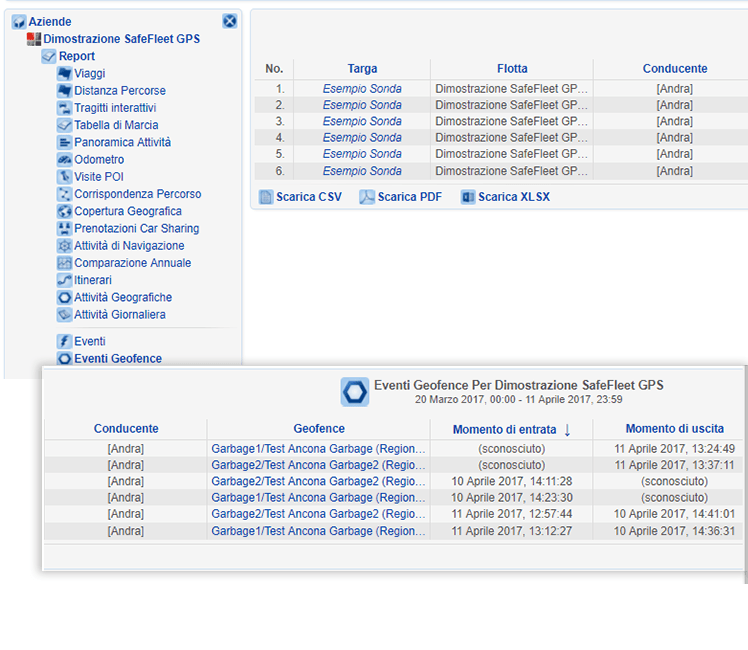Click the entry time 10 Aprile 2017, 14:23:30
Viewport: 748px width, 650px height.
pyautogui.click(x=512, y=497)
